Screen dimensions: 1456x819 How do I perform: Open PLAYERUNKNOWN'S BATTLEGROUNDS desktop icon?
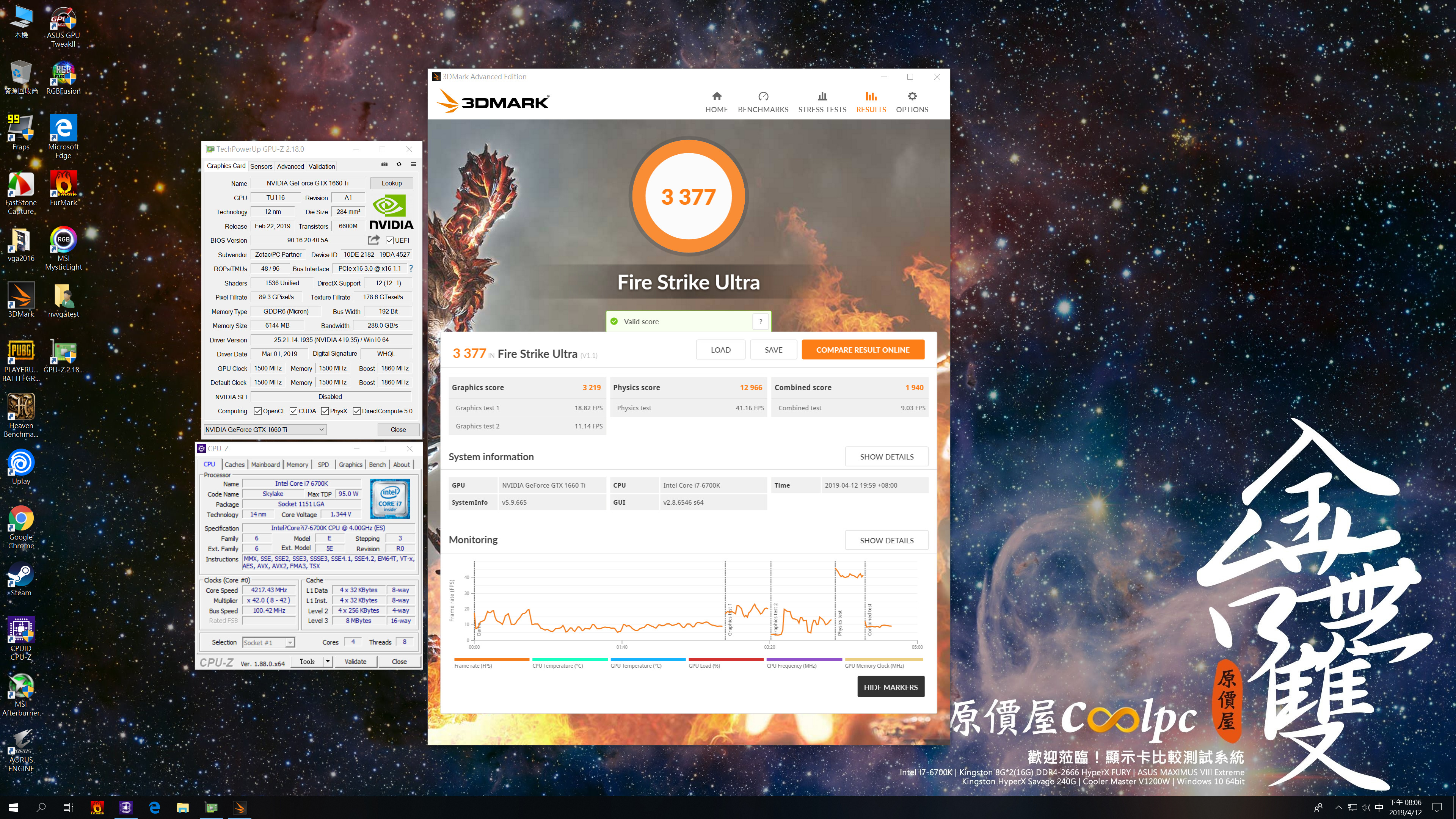tap(21, 361)
